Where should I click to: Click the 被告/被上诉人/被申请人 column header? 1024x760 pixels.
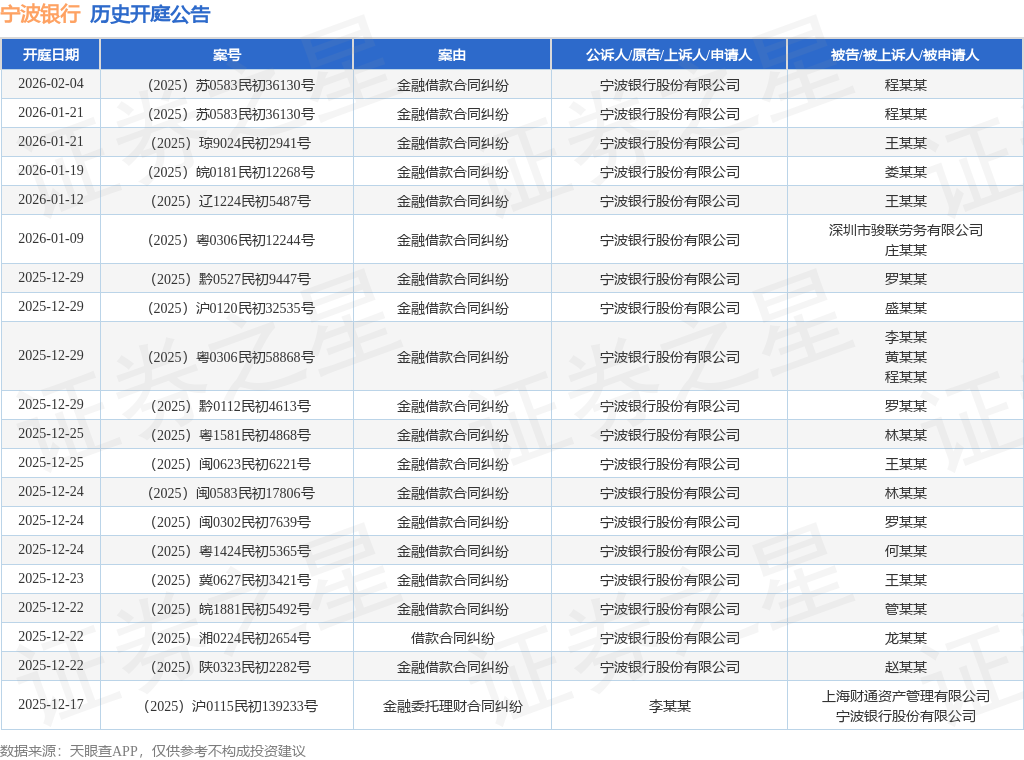(905, 55)
